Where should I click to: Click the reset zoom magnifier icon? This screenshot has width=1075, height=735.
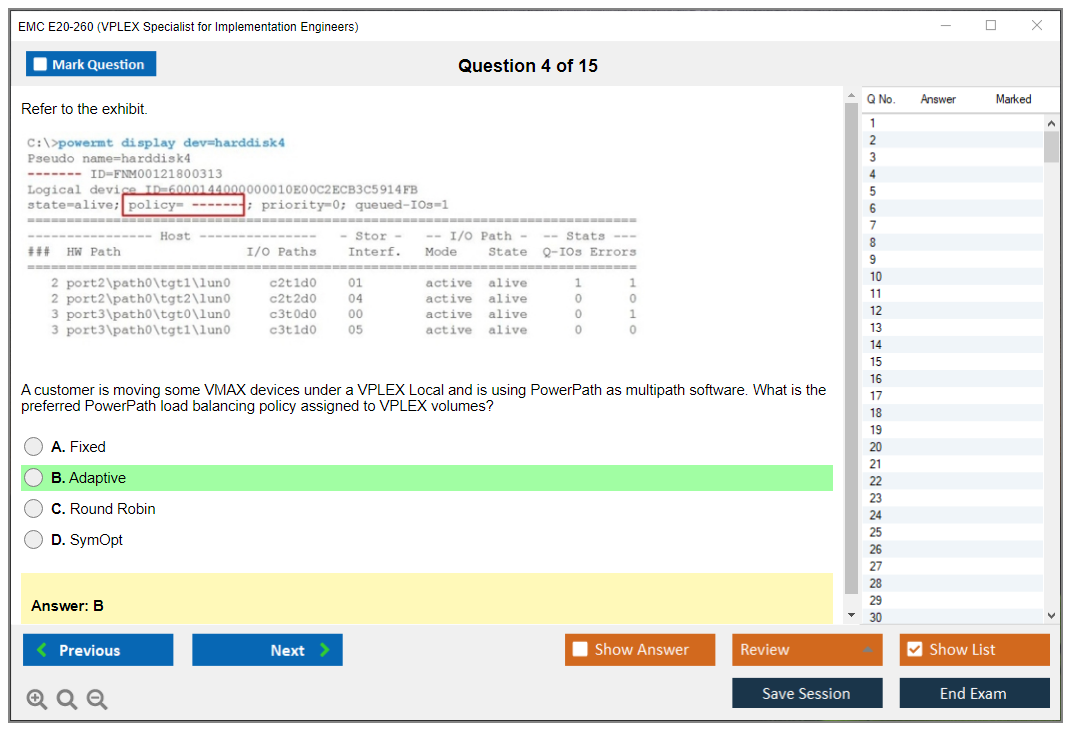pyautogui.click(x=67, y=700)
